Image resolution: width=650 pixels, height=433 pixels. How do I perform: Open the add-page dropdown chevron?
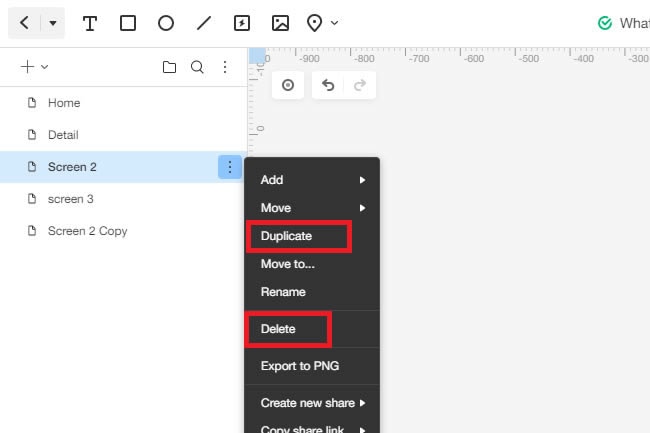45,67
